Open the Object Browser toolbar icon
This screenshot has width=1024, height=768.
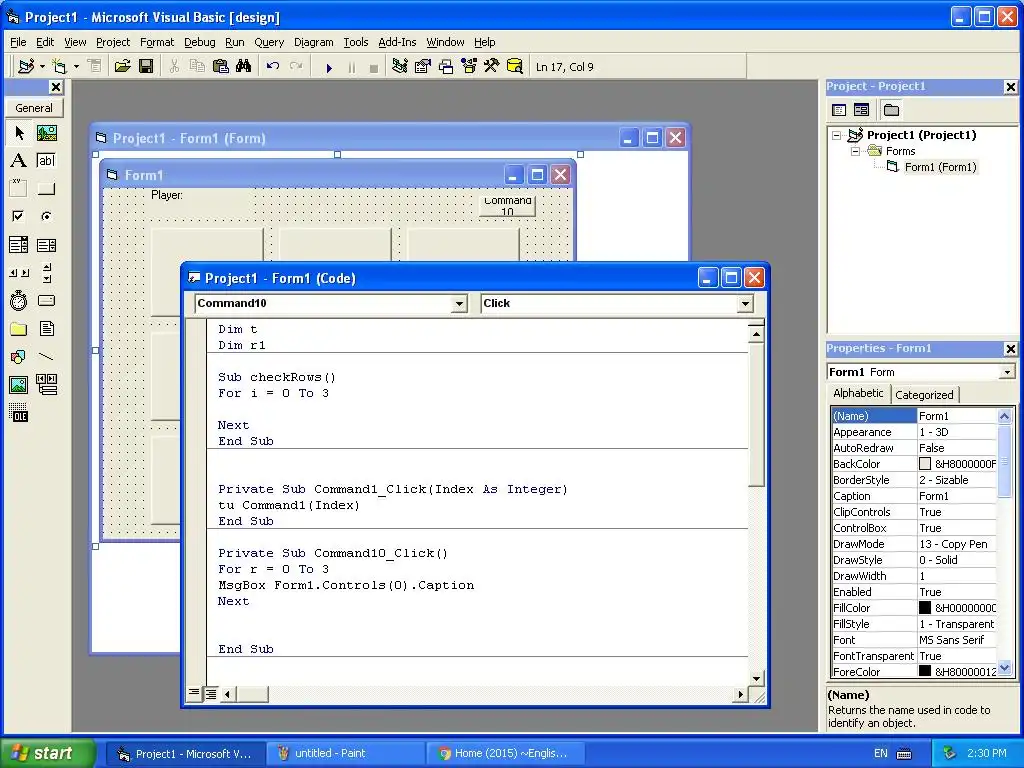tap(469, 66)
